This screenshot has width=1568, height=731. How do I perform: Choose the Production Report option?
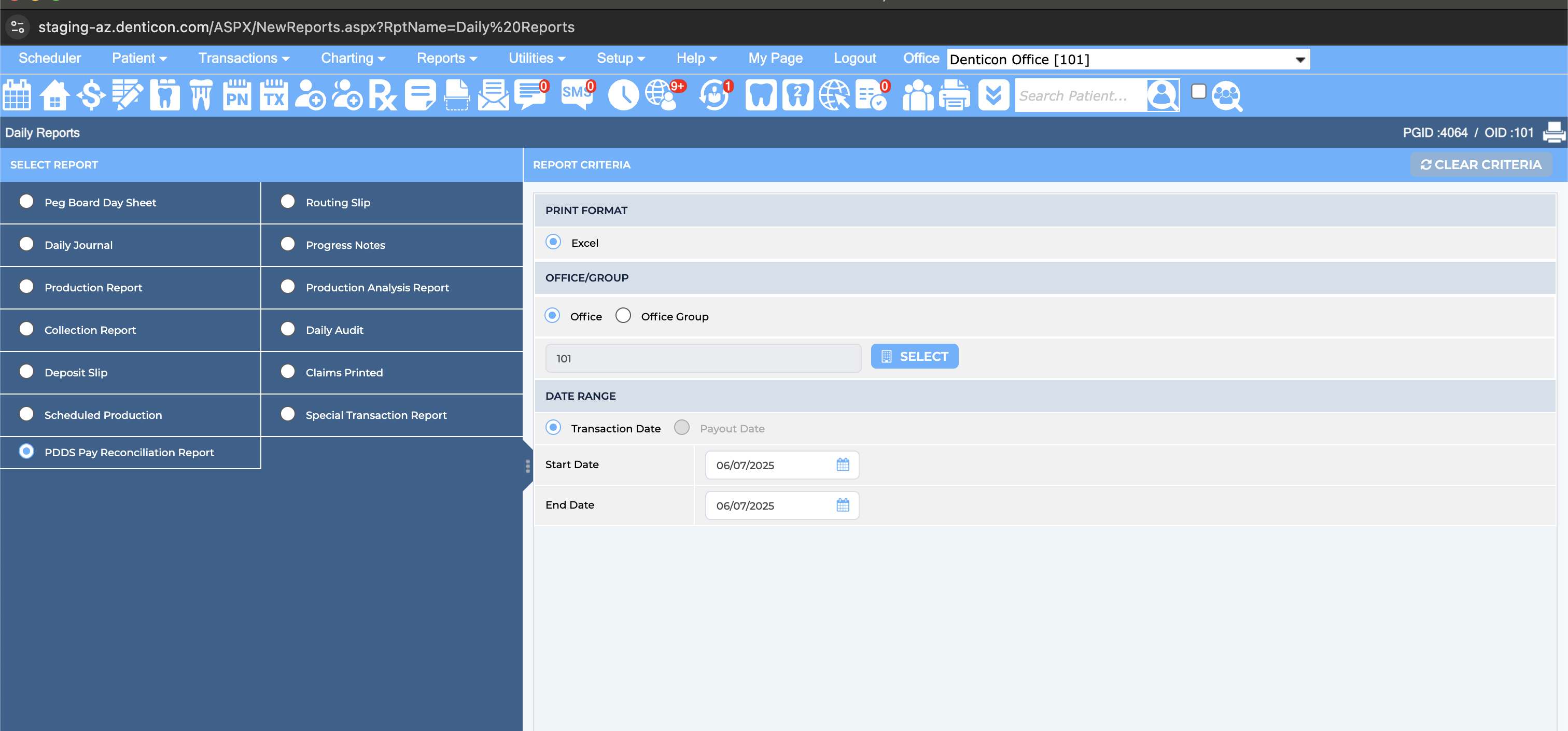tap(26, 287)
